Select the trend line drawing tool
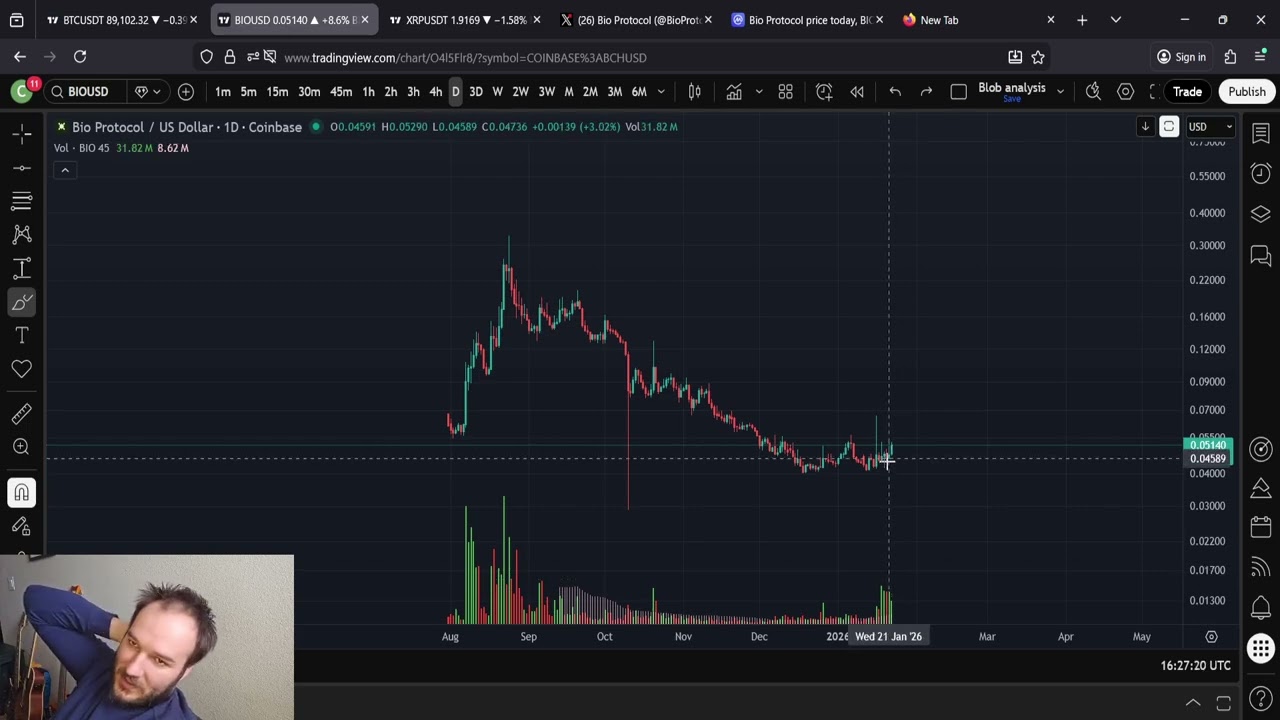Viewport: 1280px width, 720px height. point(22,167)
